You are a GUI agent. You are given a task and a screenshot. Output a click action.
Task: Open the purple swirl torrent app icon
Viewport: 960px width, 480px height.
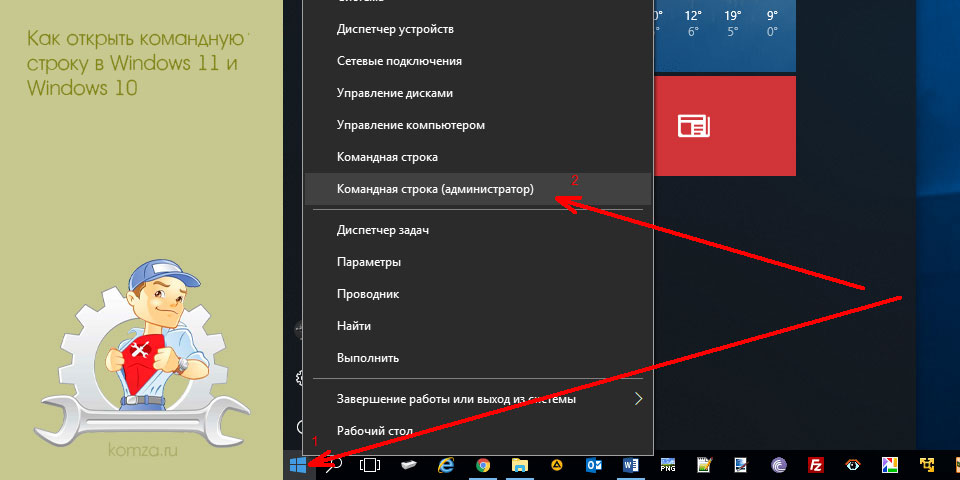[778, 465]
